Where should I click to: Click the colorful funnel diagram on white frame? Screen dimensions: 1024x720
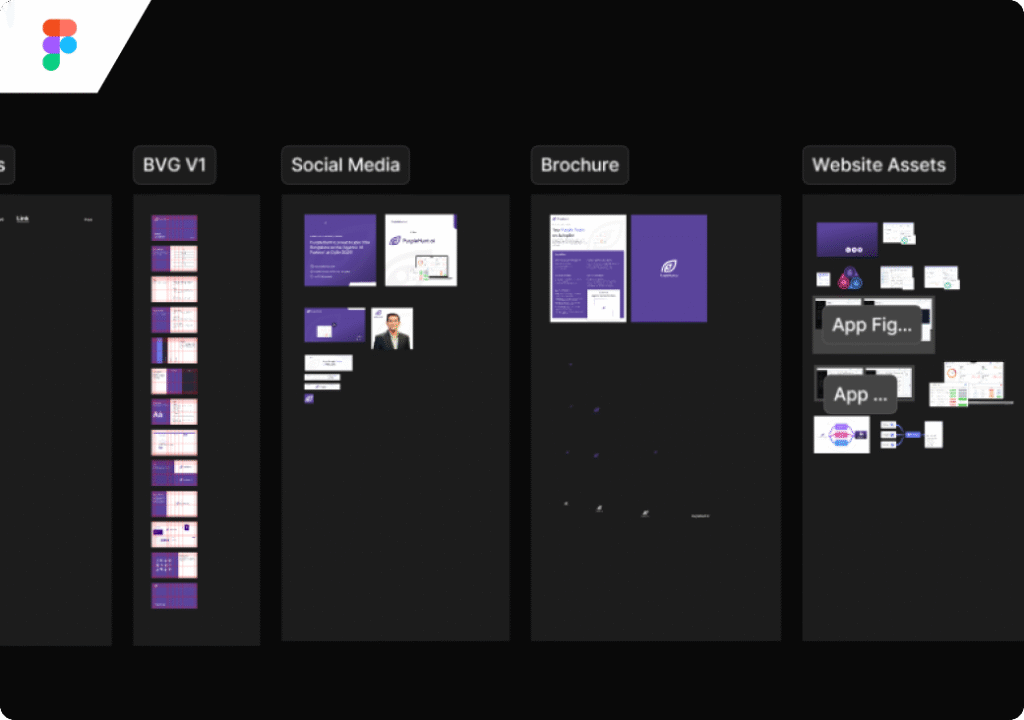(x=841, y=435)
